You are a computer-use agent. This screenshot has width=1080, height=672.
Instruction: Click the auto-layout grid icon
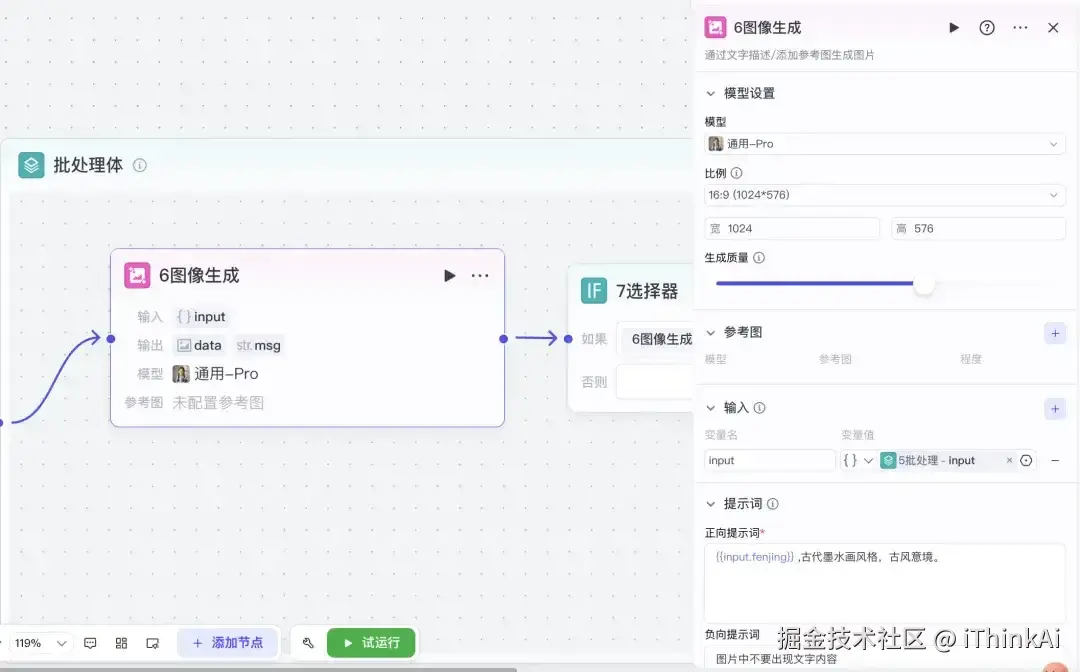point(121,643)
